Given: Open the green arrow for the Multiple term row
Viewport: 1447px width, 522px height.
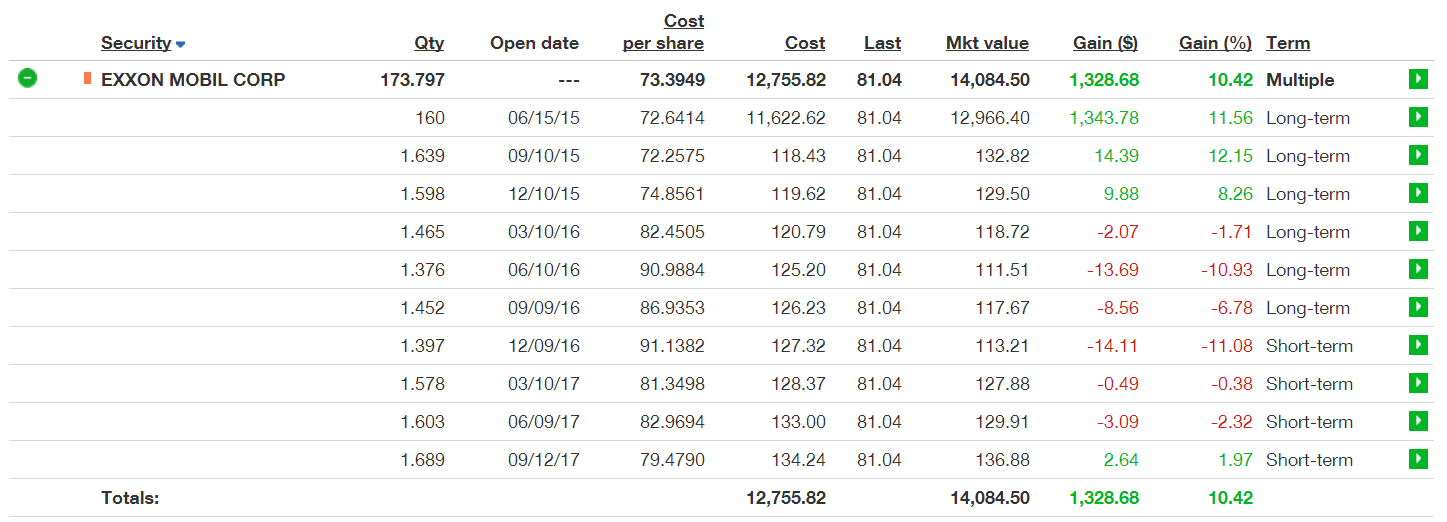Looking at the screenshot, I should point(1417,79).
